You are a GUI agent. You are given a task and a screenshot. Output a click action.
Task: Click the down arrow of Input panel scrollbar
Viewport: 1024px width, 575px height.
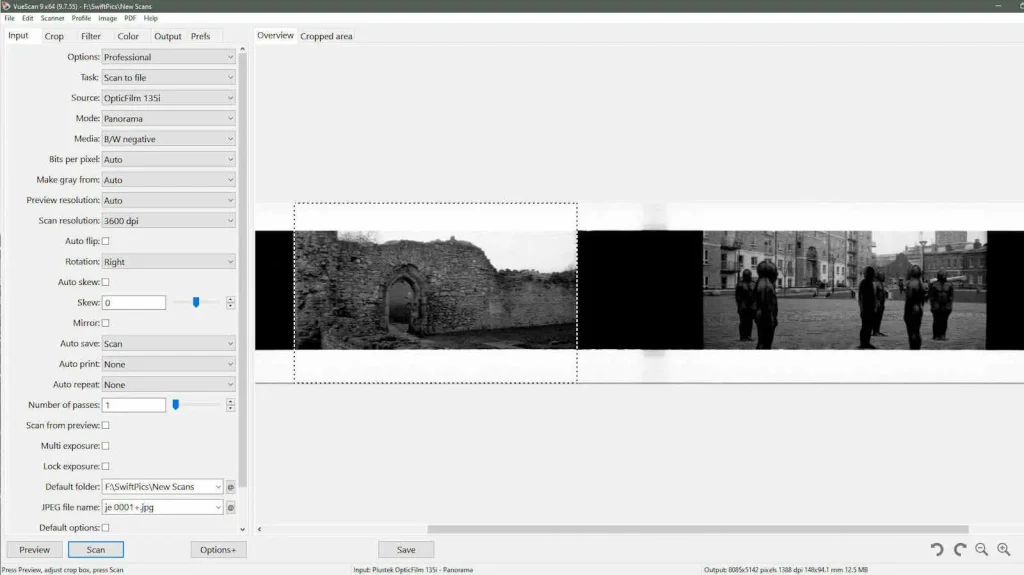click(242, 530)
